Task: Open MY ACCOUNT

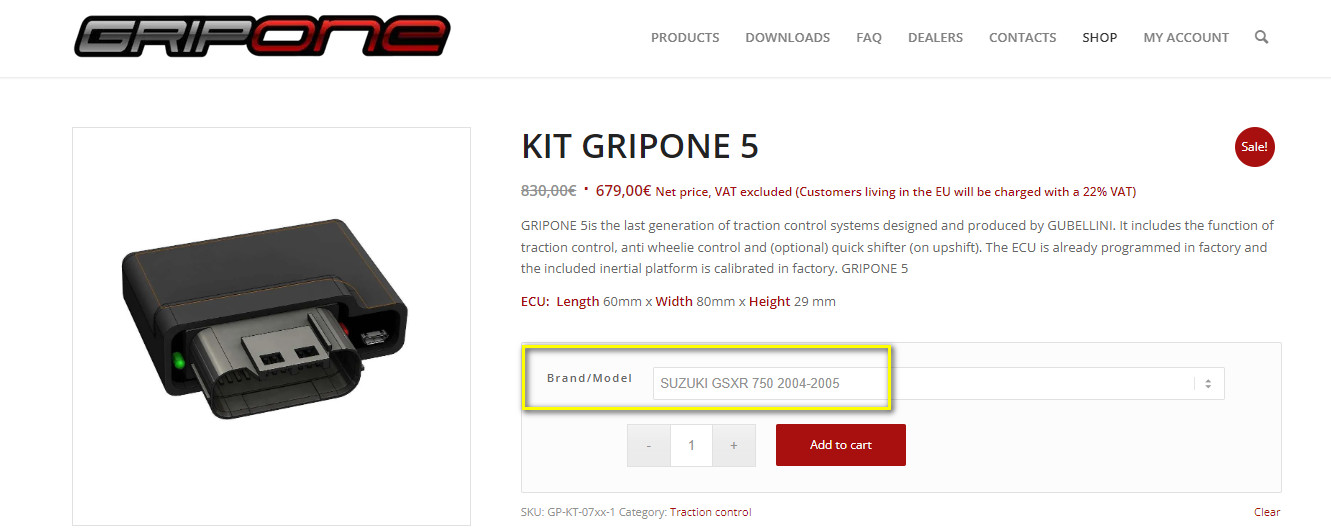Action: coord(1186,37)
